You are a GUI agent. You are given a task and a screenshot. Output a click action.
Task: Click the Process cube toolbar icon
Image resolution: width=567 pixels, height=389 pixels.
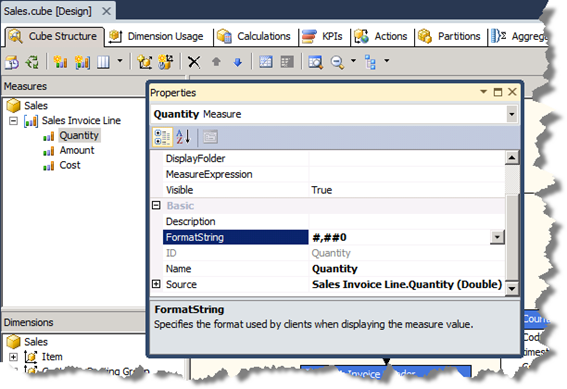click(12, 62)
